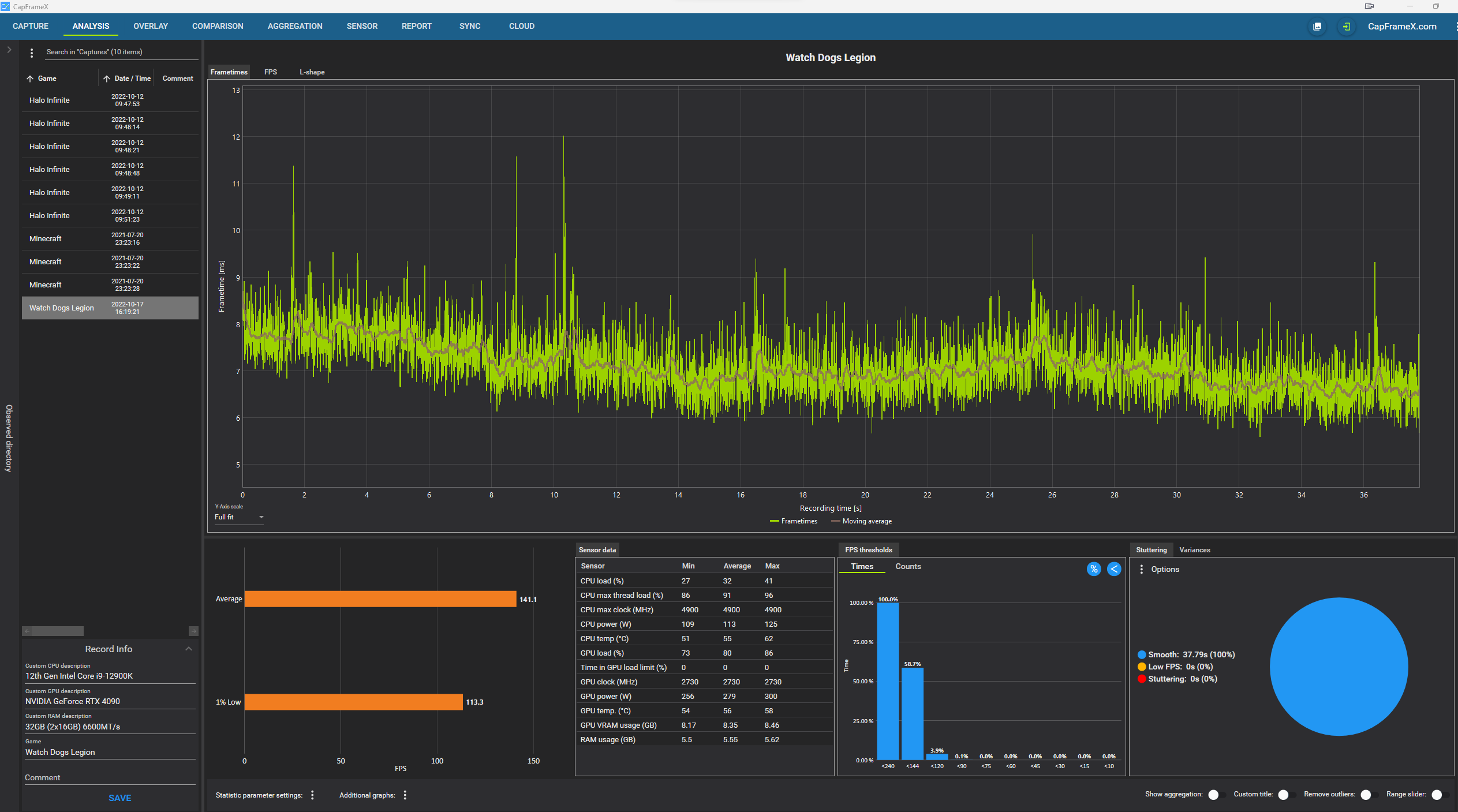Select the Stuttering tab
The width and height of the screenshot is (1458, 812).
coord(1151,550)
